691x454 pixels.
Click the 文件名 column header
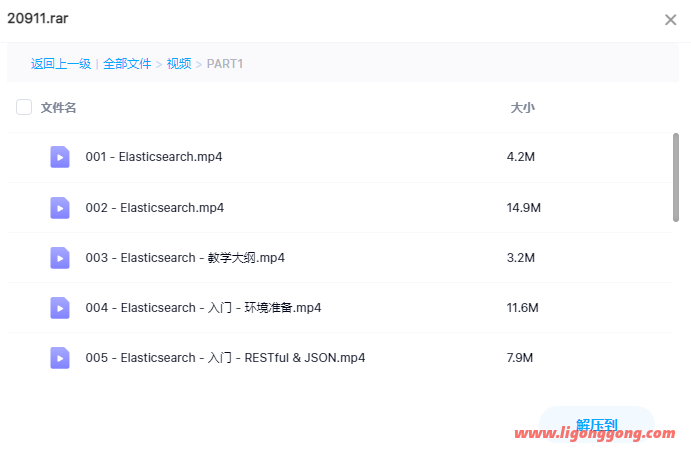click(58, 108)
